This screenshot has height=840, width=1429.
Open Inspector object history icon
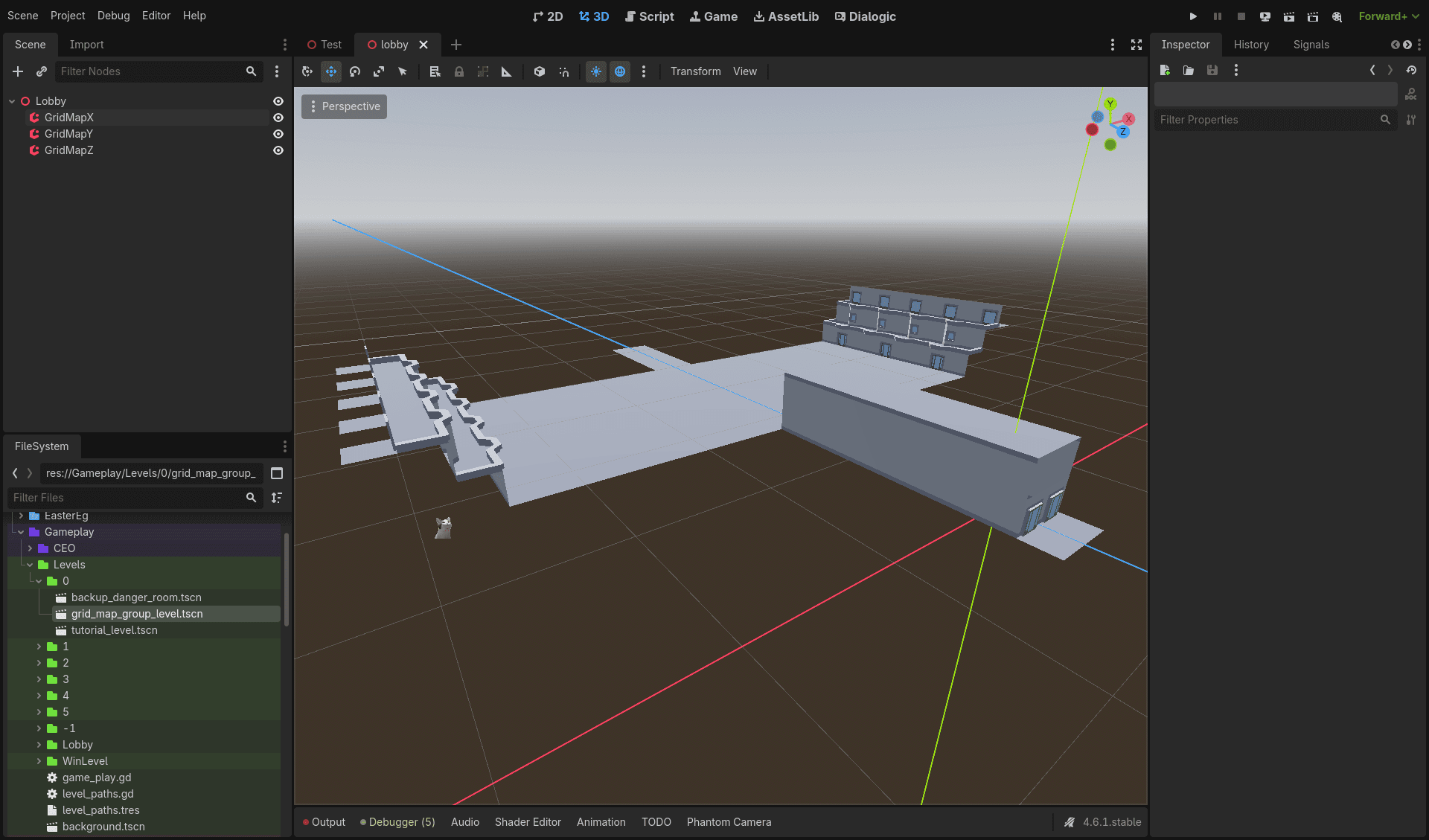tap(1411, 70)
